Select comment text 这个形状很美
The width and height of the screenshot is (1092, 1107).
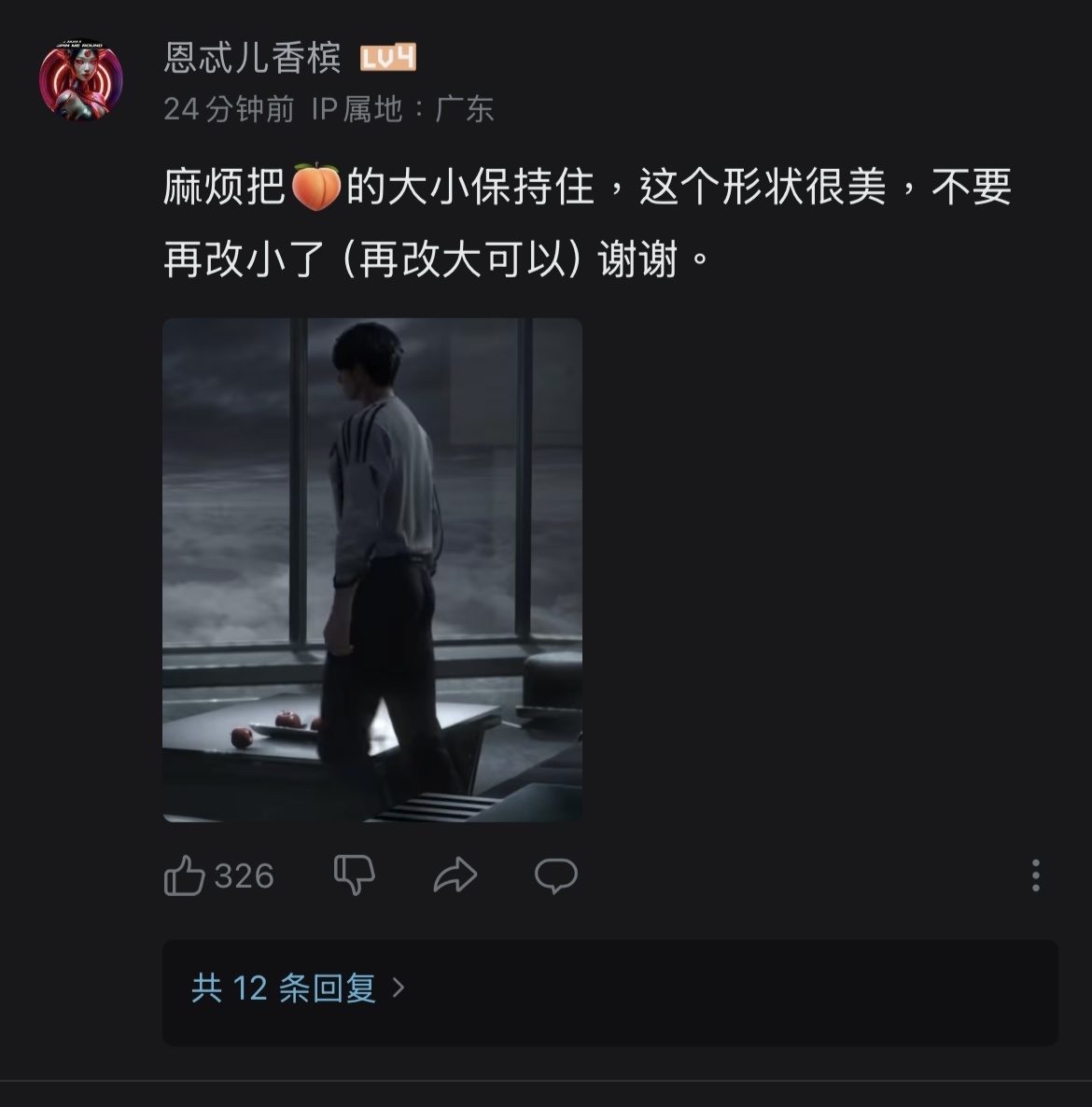(763, 187)
